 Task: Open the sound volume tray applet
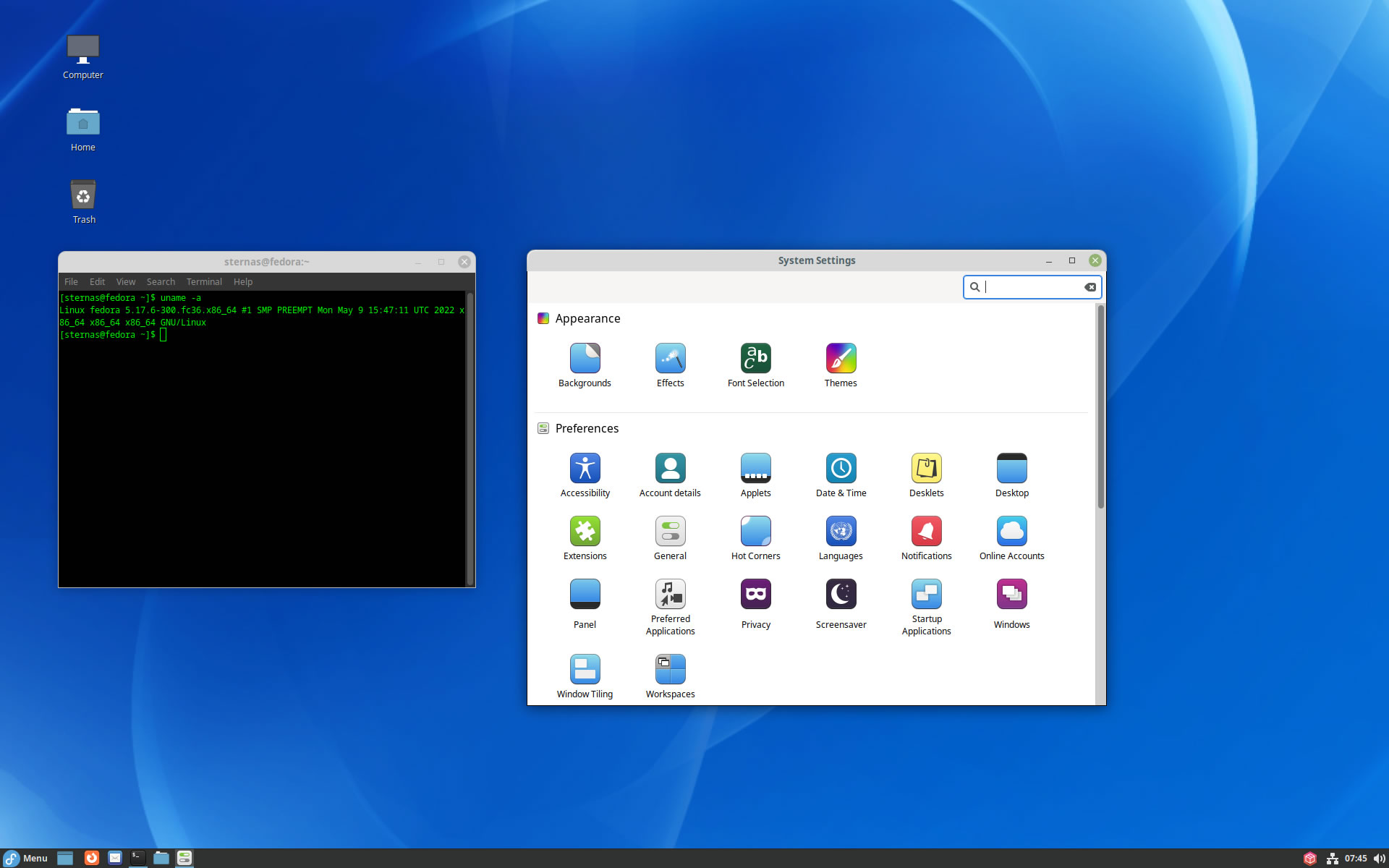click(1379, 859)
